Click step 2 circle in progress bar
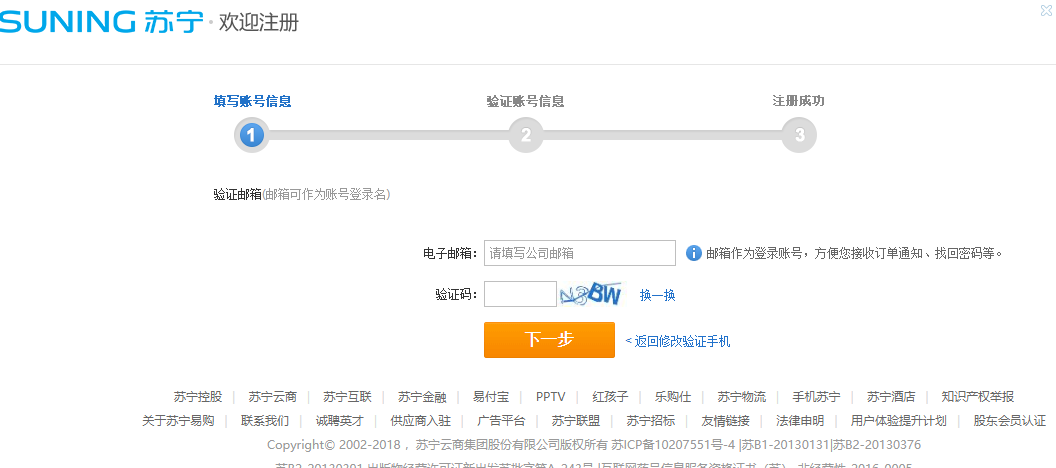This screenshot has width=1056, height=468. [x=525, y=135]
